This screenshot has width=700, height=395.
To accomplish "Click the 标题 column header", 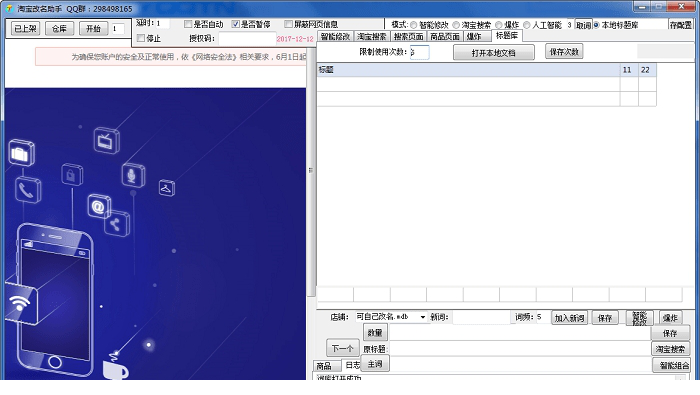I will pyautogui.click(x=468, y=70).
